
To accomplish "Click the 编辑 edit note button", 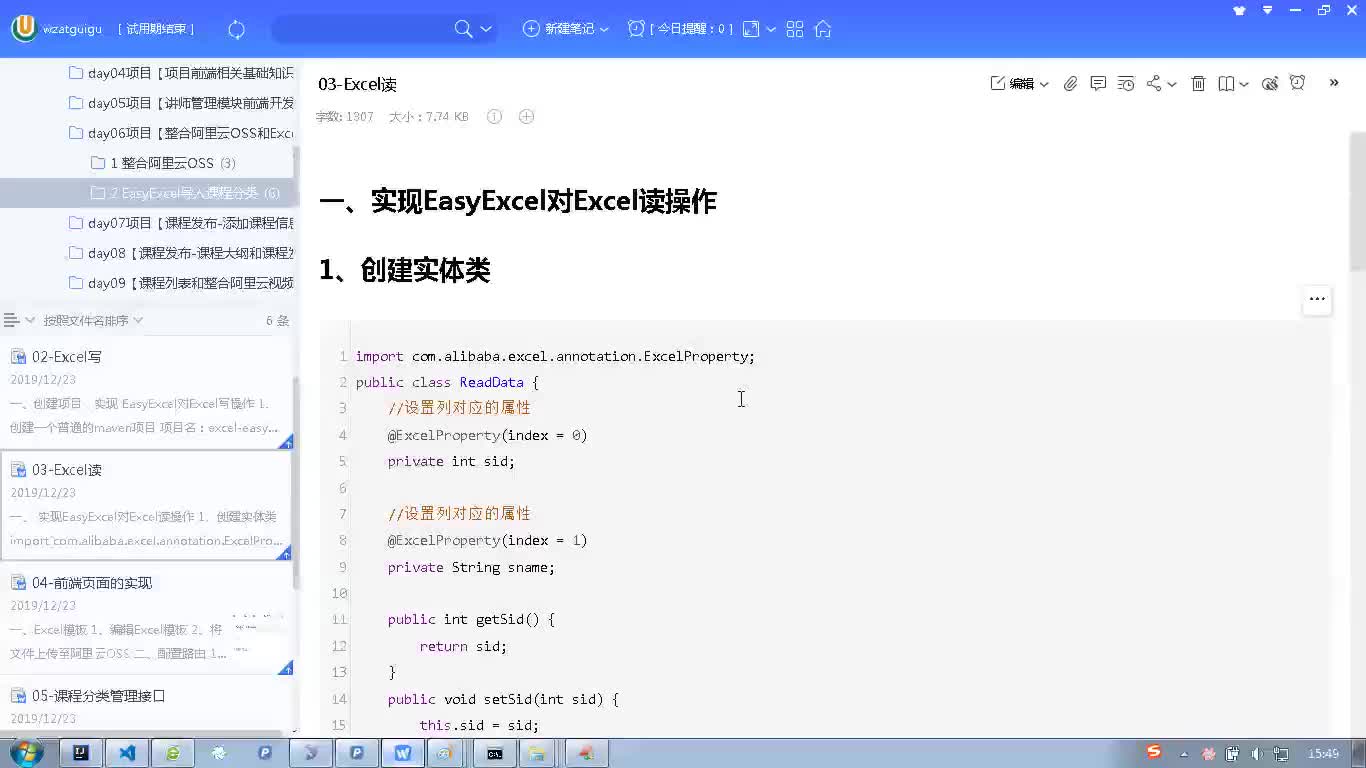I will point(1012,83).
